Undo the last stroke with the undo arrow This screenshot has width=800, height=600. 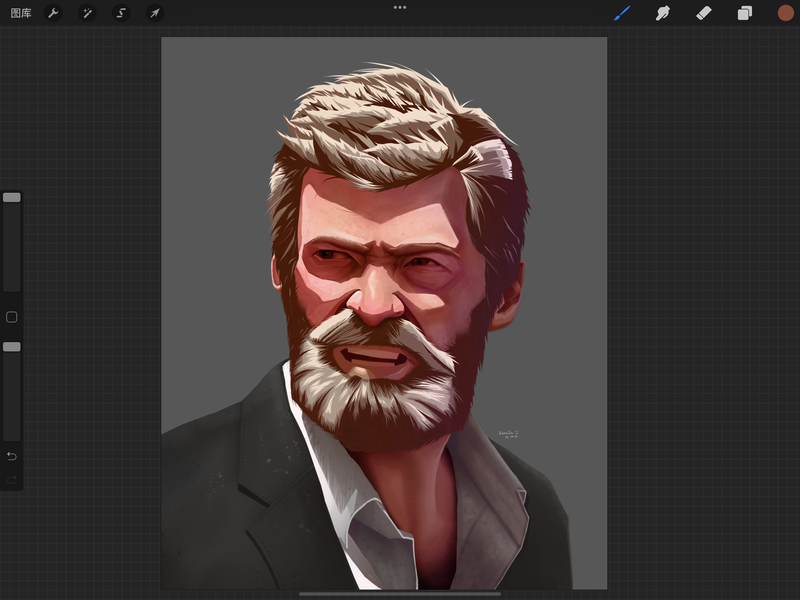pos(12,456)
